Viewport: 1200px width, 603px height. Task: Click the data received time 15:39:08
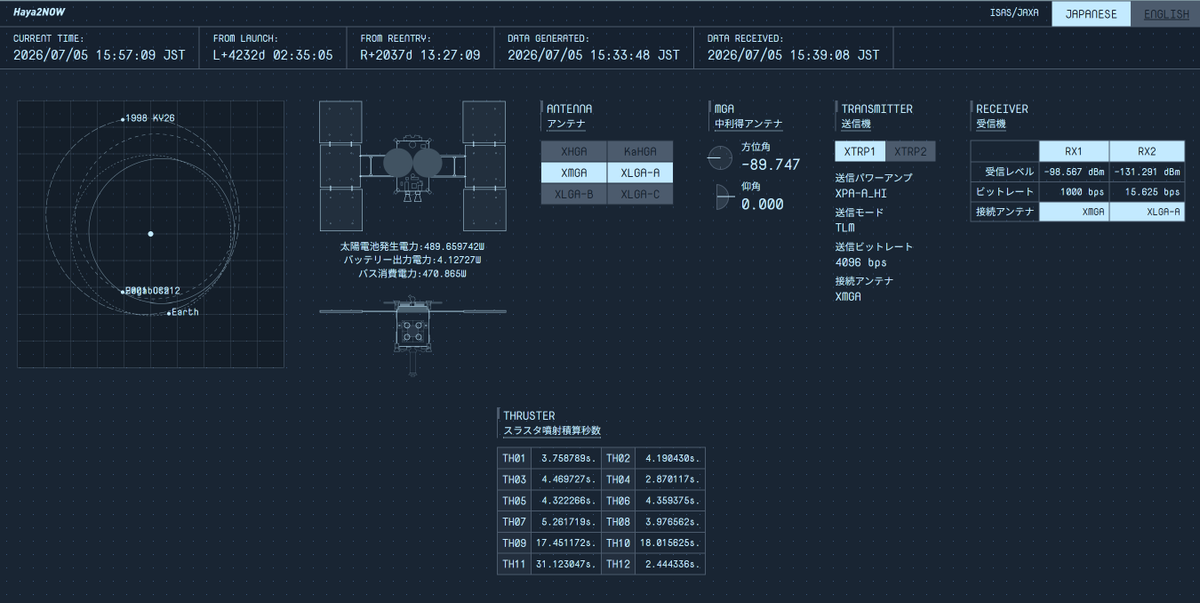tap(794, 55)
